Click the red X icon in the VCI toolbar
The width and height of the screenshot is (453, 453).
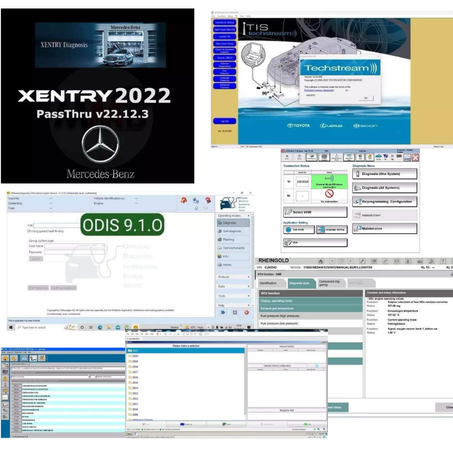coord(415,157)
